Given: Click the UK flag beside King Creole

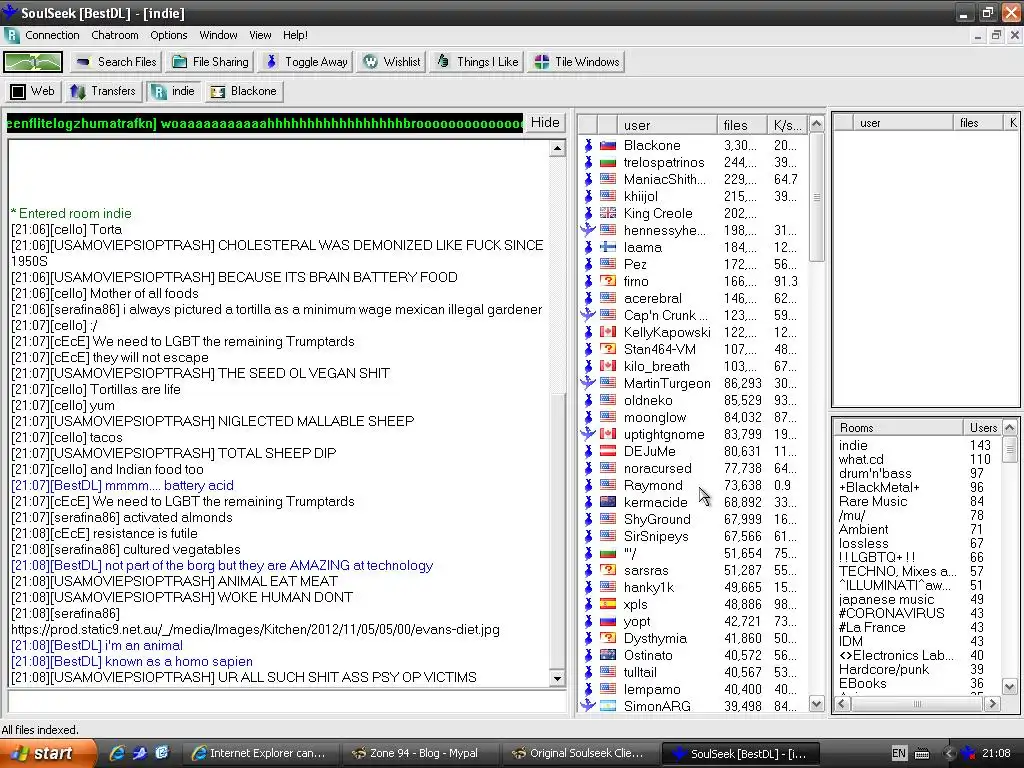Looking at the screenshot, I should point(608,213).
